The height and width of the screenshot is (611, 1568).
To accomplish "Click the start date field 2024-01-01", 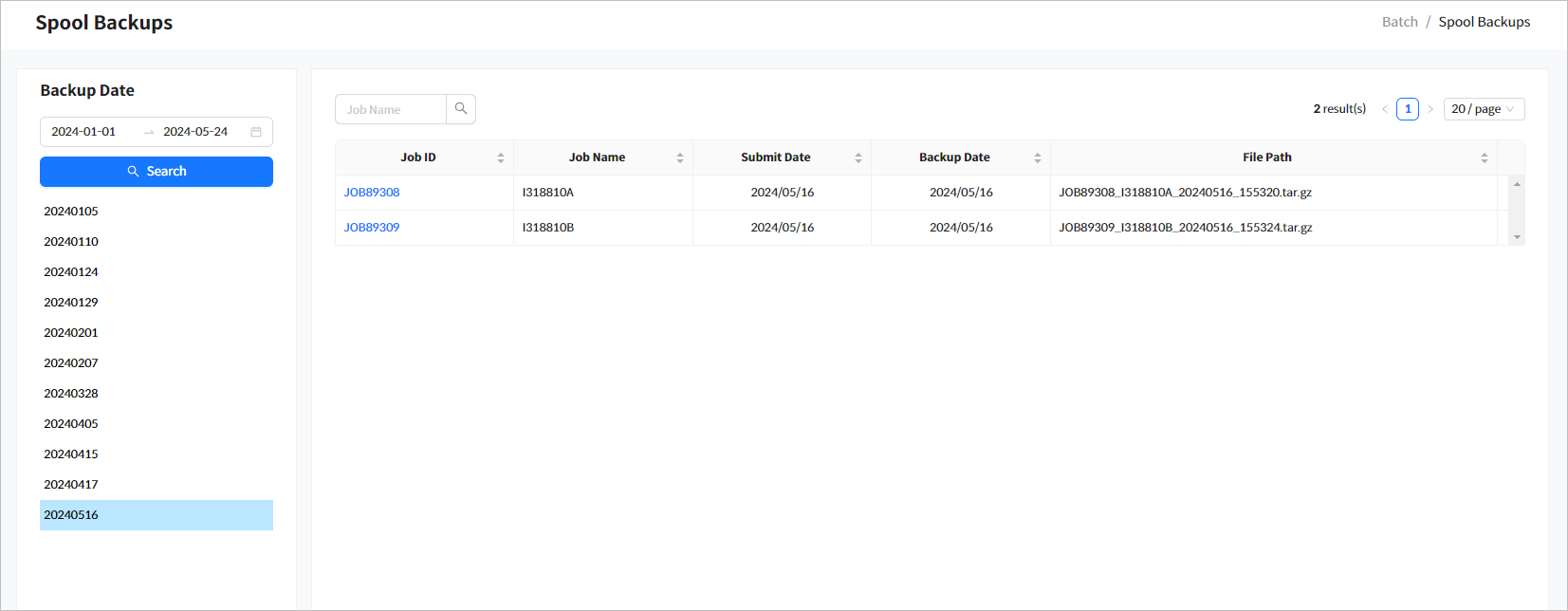I will click(83, 132).
